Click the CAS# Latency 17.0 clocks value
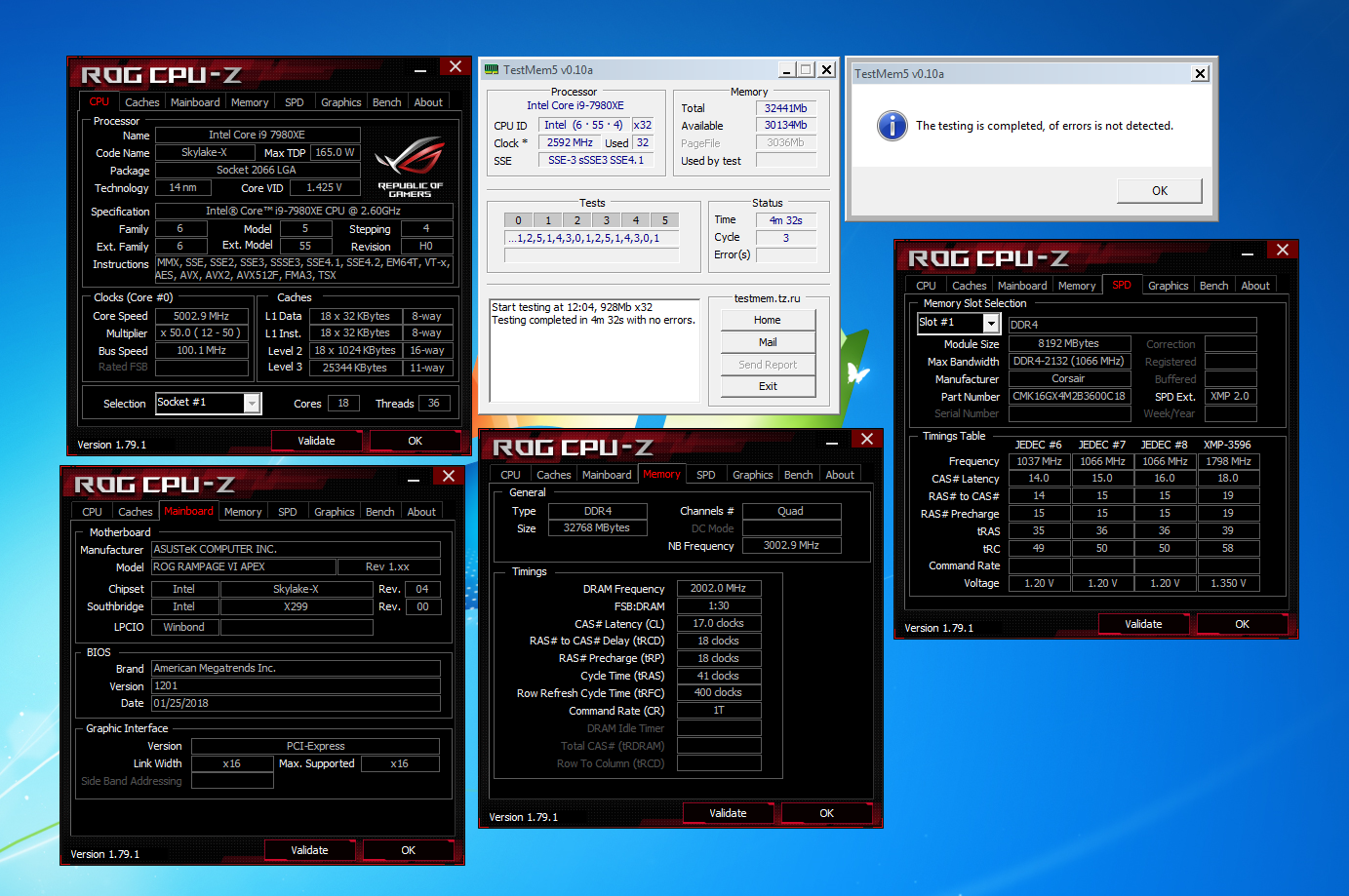 pyautogui.click(x=719, y=623)
